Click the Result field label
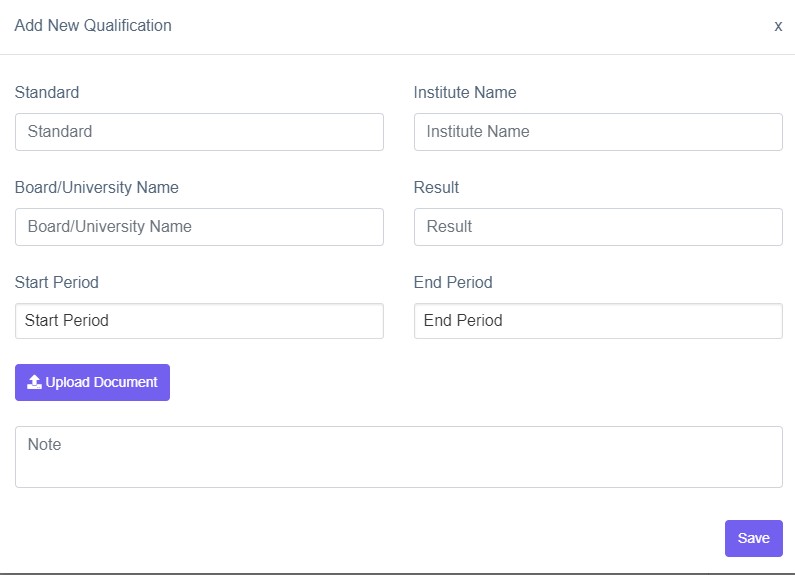This screenshot has height=575, width=795. [436, 187]
